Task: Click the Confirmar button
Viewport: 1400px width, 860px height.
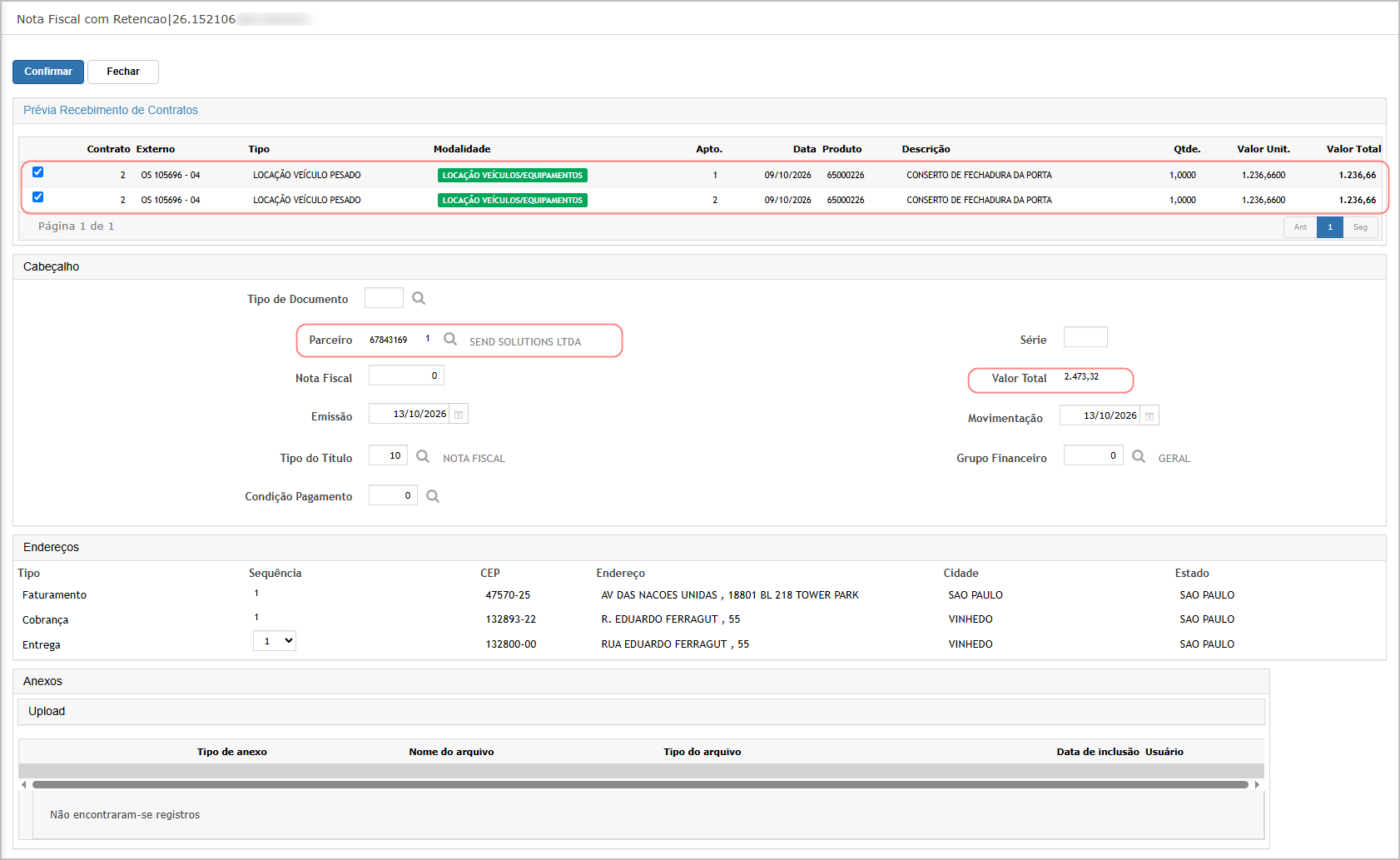Action: [48, 72]
